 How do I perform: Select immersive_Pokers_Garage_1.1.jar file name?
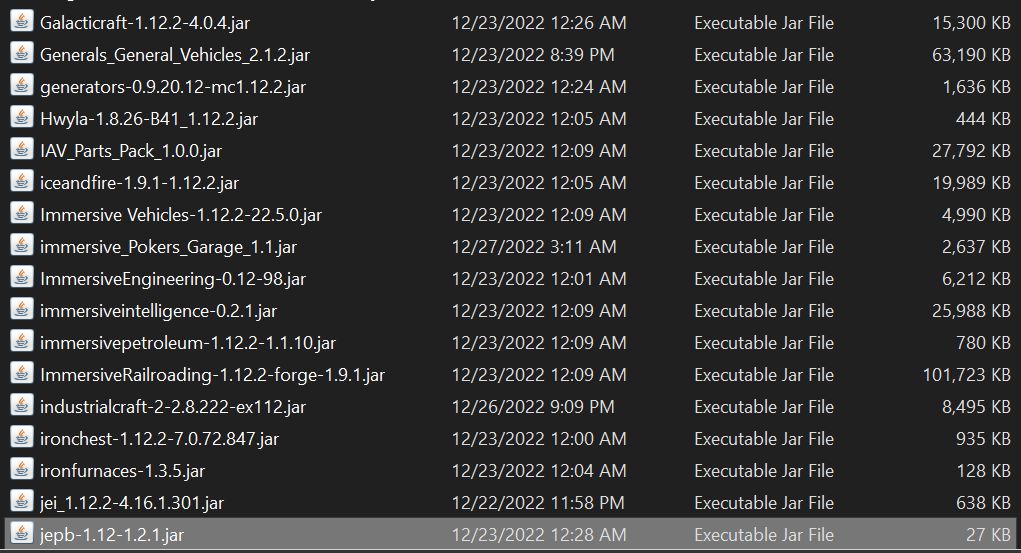click(x=168, y=247)
